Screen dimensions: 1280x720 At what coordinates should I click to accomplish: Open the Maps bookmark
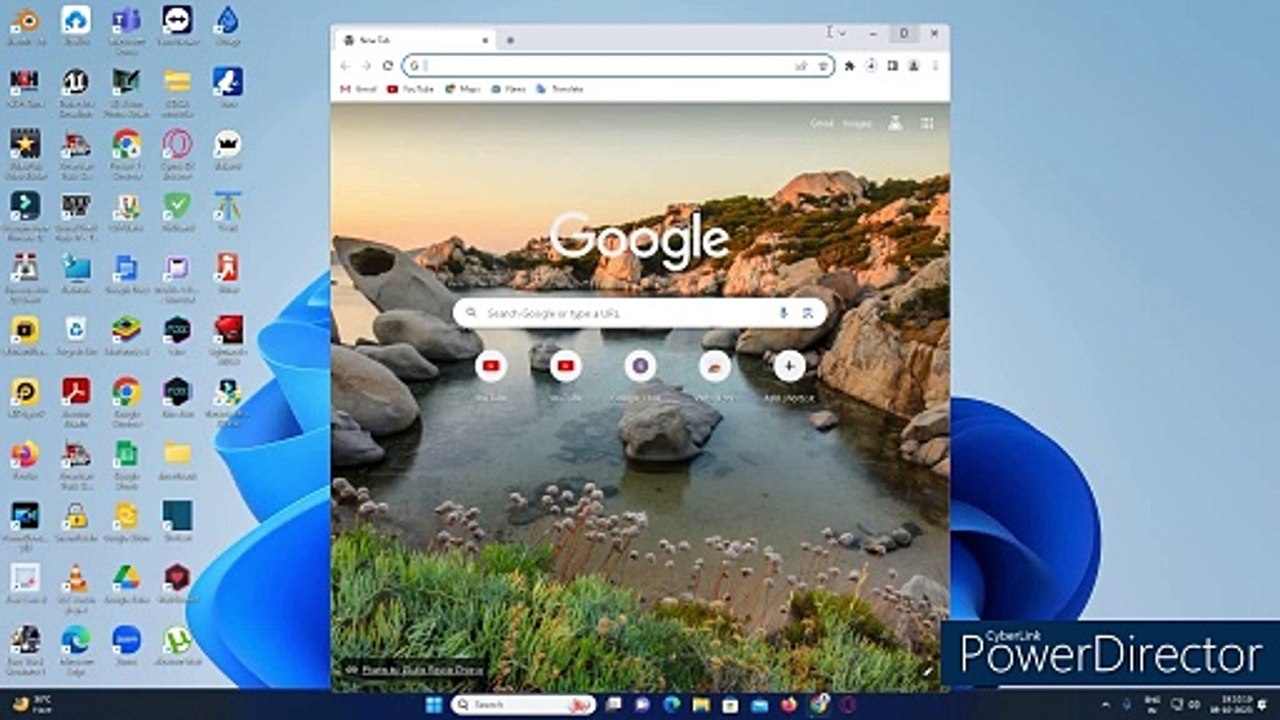(x=462, y=89)
